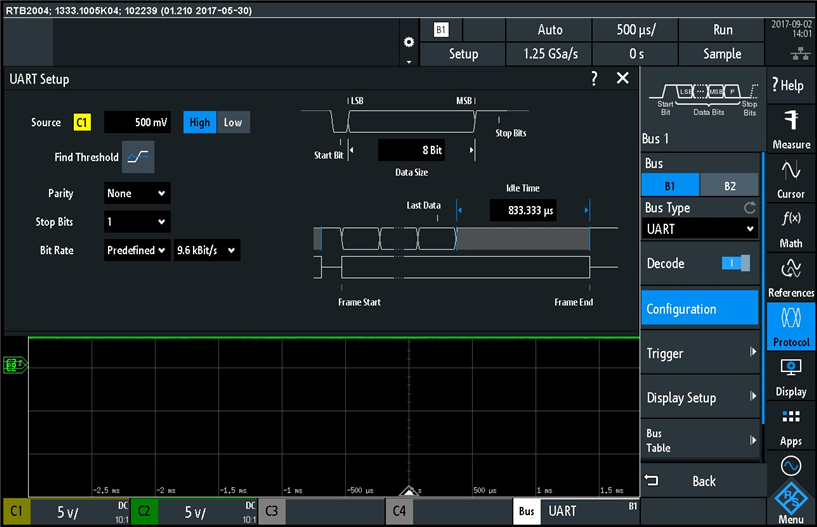Open the Bus Type UART dropdown

pos(700,229)
